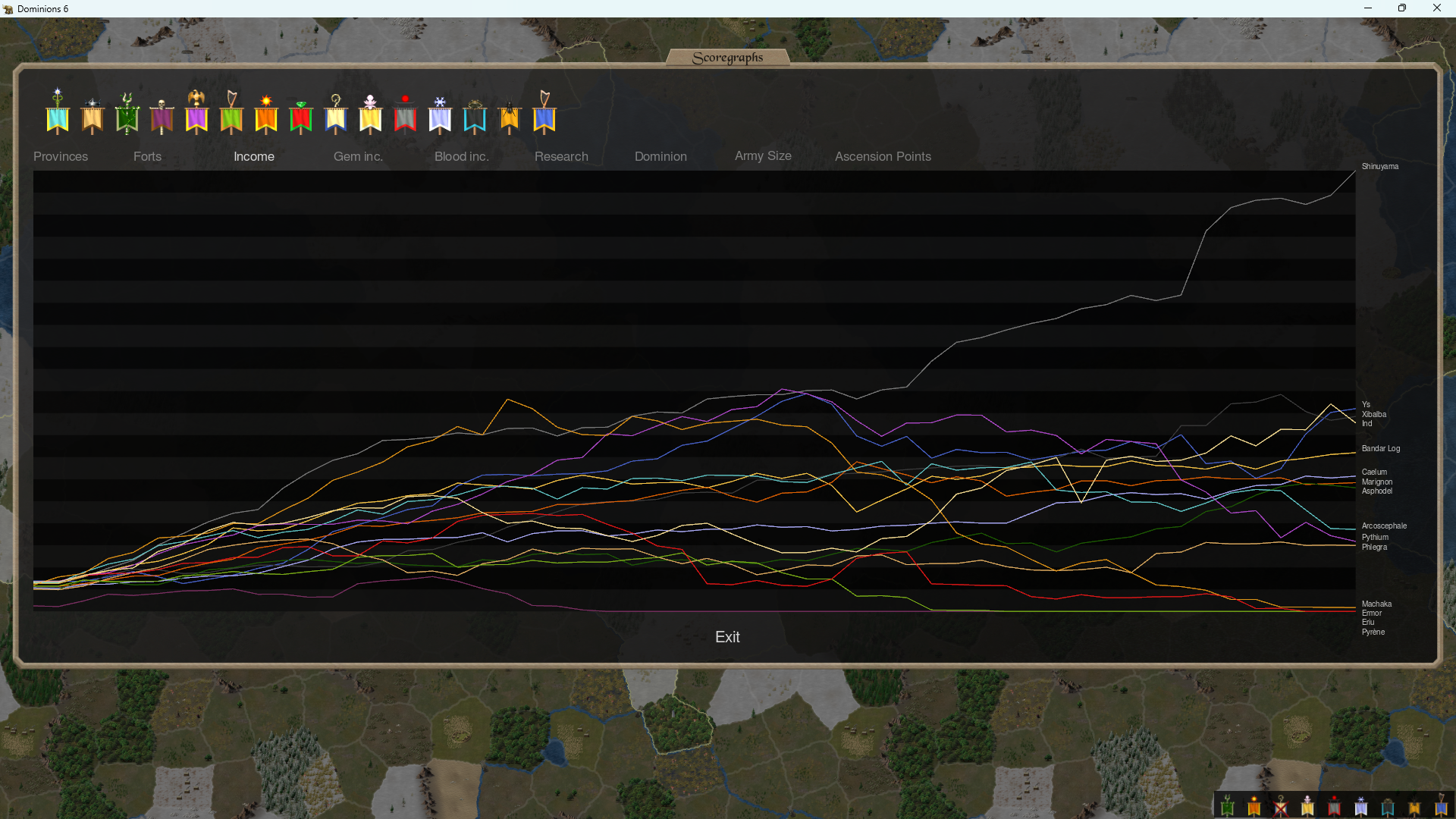Click the black crab banner in bottom bar
1456x819 pixels.
click(1388, 806)
